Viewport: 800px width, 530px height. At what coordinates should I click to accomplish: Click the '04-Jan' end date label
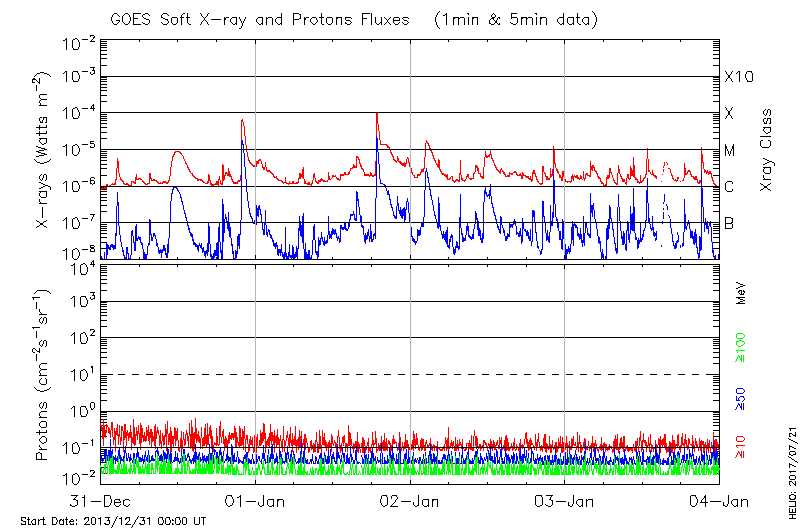point(718,499)
